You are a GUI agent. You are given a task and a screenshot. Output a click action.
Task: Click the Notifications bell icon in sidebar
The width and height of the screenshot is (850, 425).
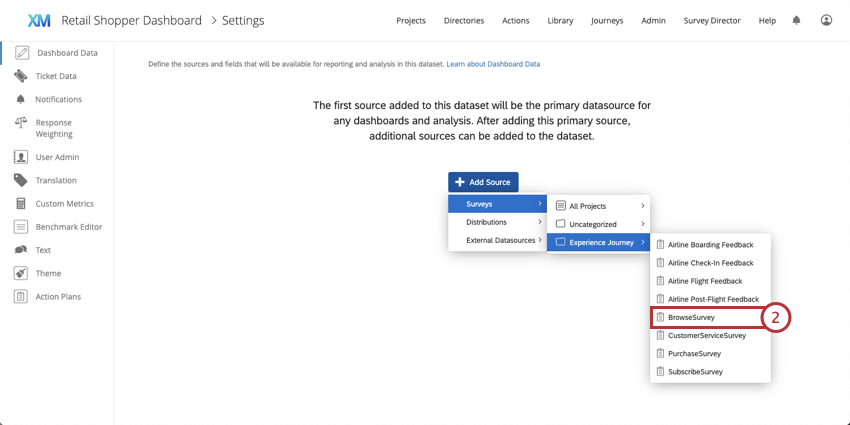click(x=21, y=99)
